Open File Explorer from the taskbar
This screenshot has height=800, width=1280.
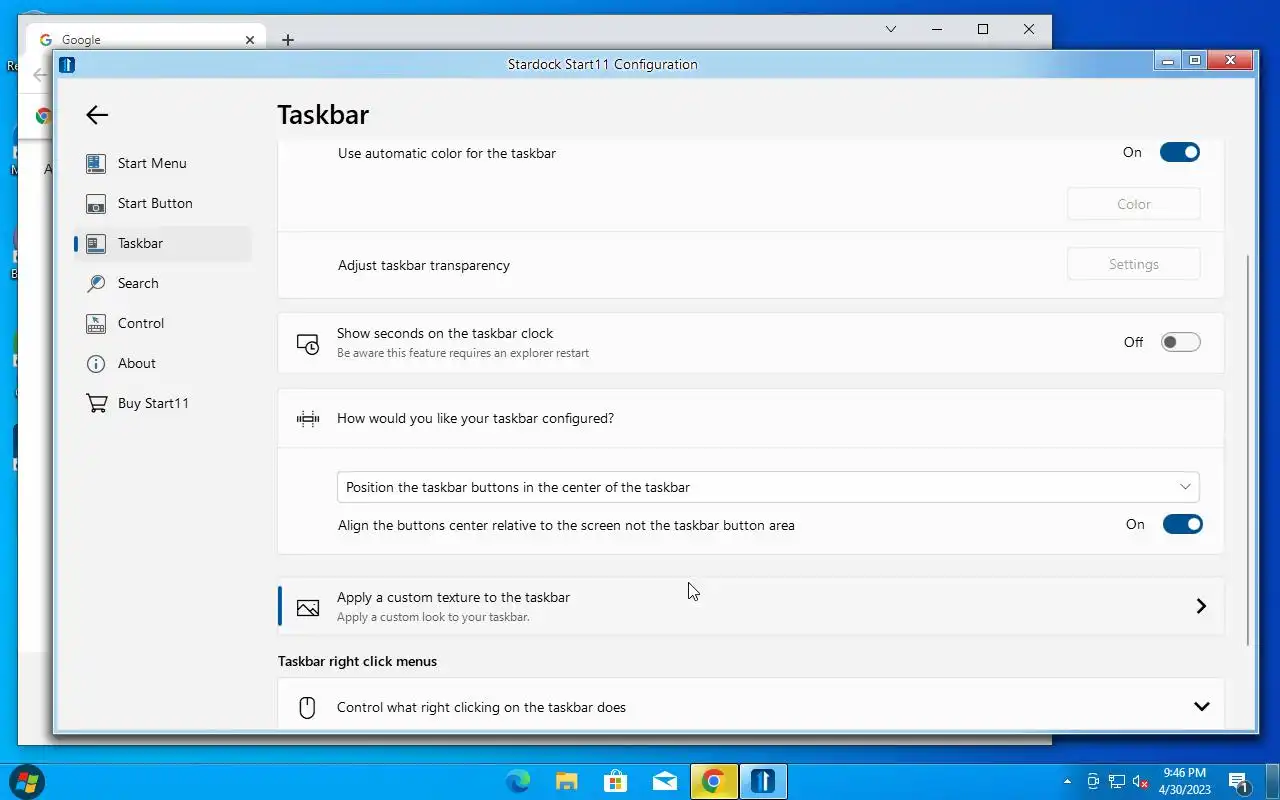(567, 781)
